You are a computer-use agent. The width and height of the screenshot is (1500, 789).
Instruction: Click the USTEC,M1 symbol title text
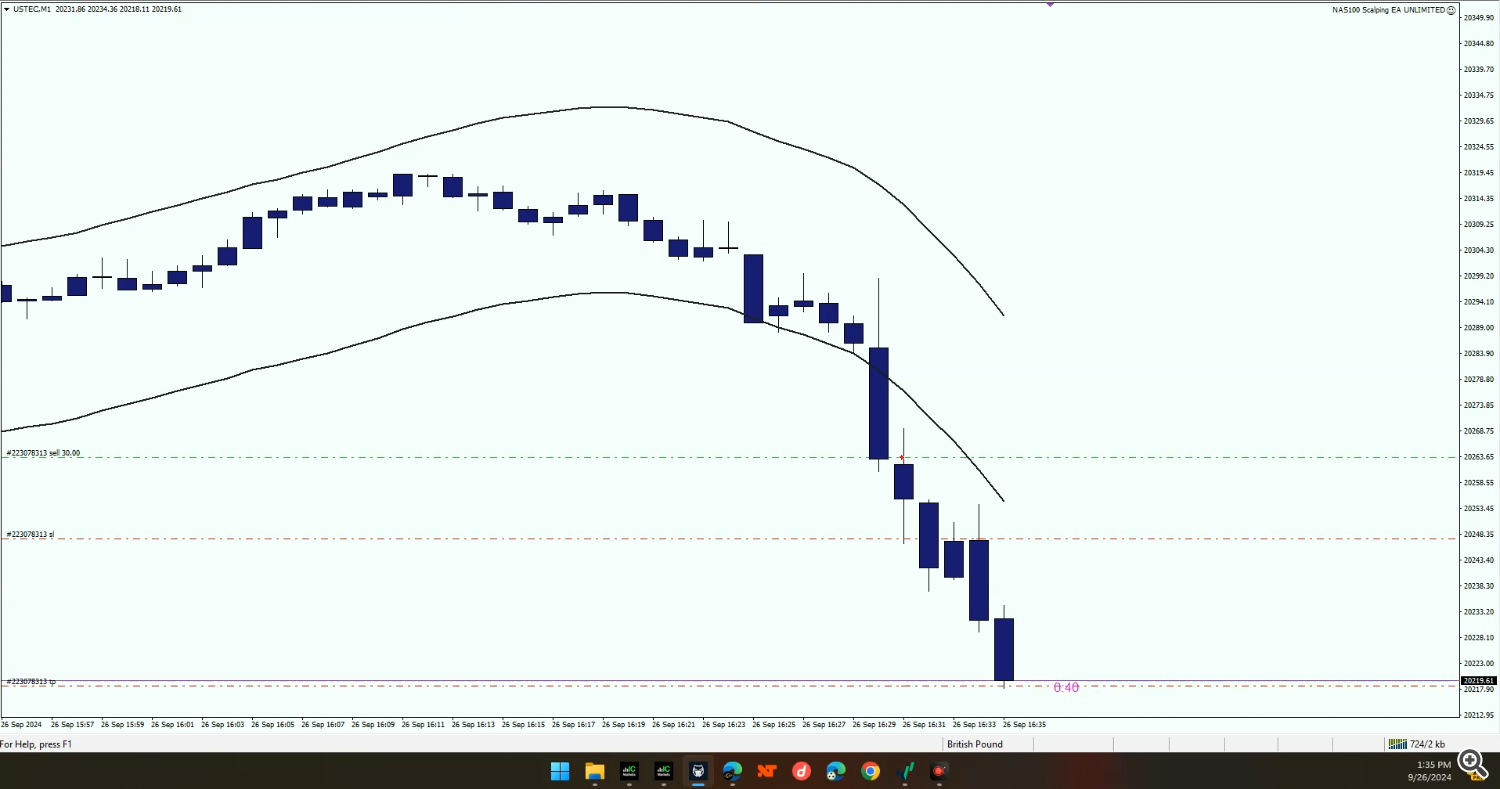pos(32,9)
